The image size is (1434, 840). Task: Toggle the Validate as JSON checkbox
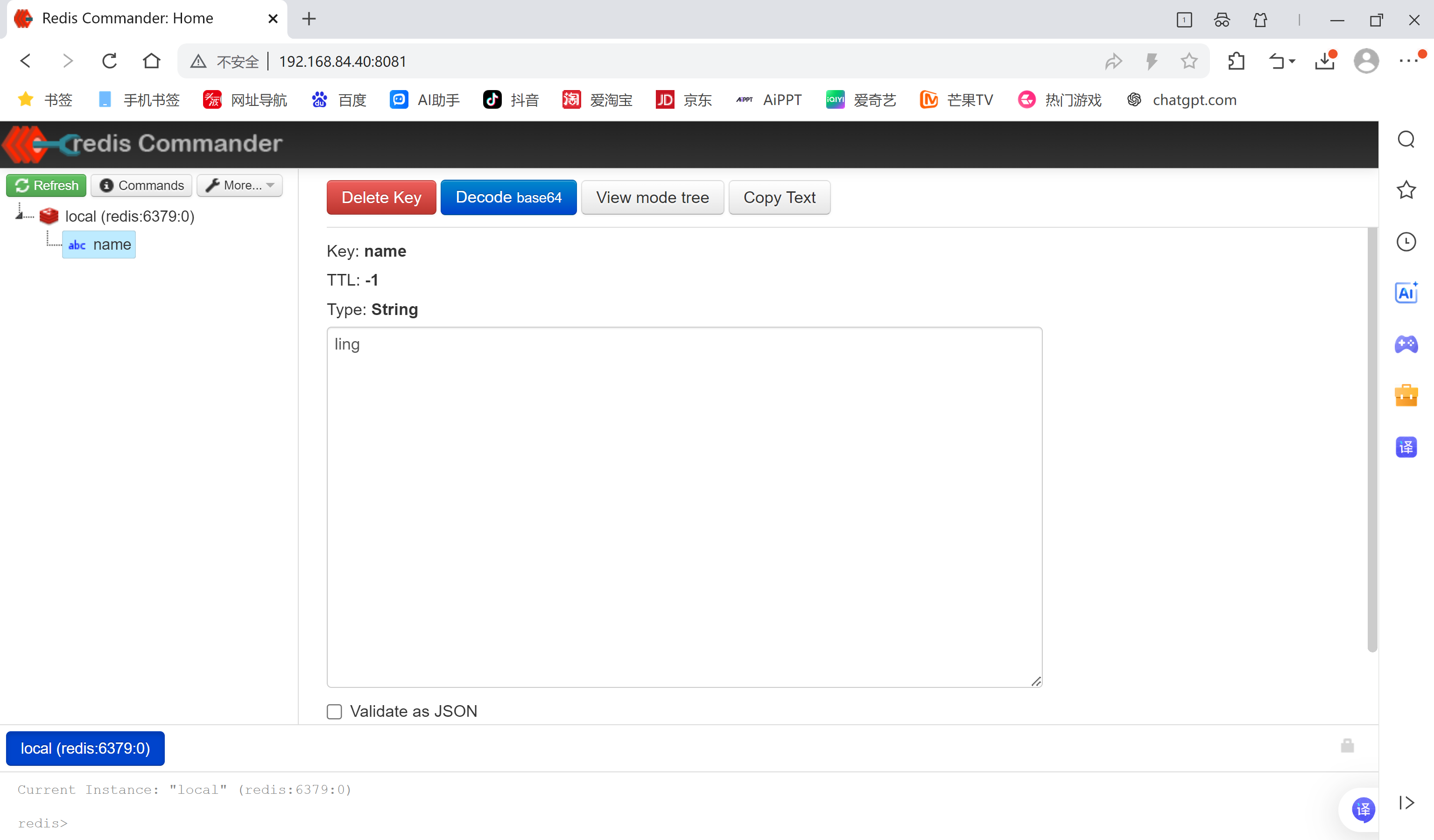coord(334,712)
